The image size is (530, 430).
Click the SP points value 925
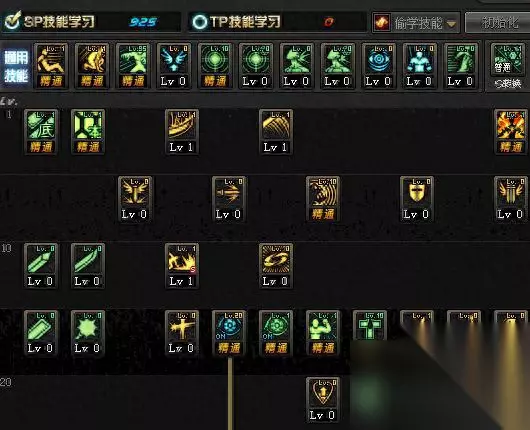143,22
